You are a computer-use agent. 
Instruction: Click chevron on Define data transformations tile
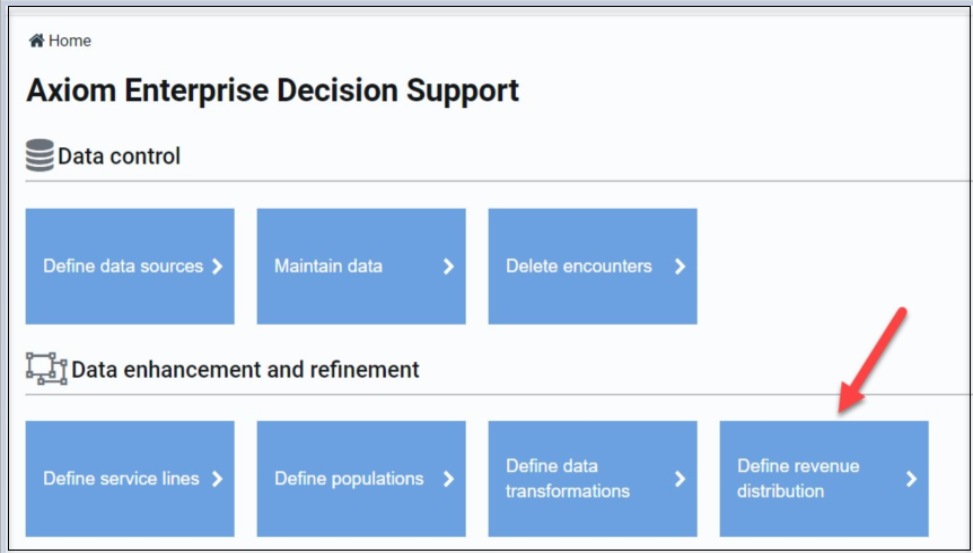pyautogui.click(x=680, y=479)
